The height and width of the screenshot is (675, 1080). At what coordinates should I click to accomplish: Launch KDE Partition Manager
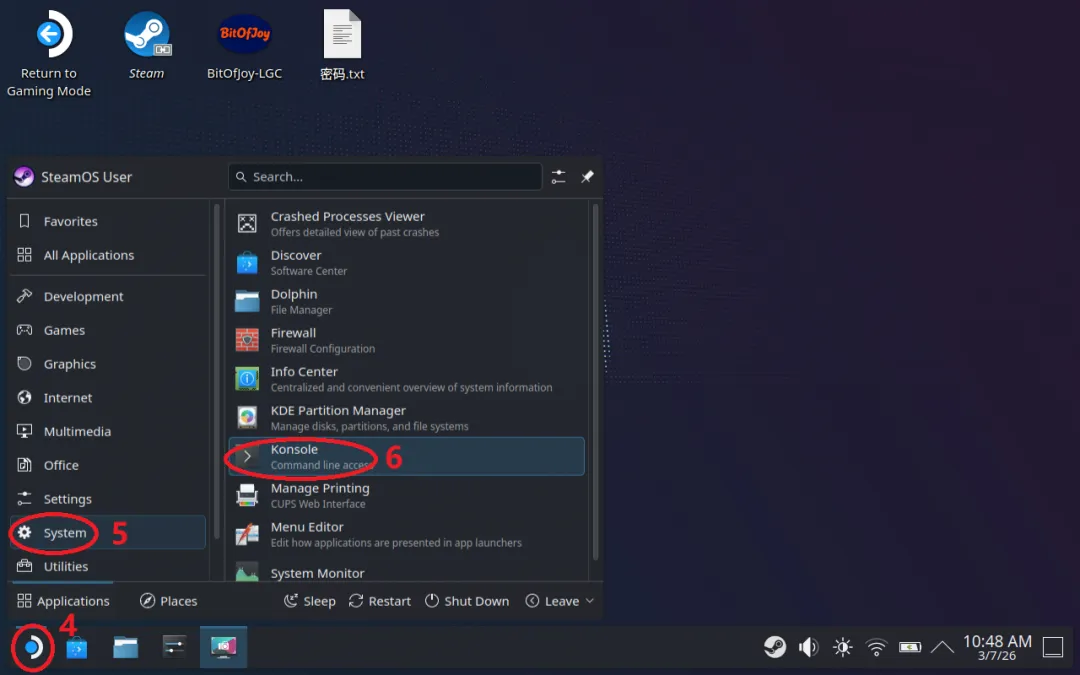tap(406, 417)
